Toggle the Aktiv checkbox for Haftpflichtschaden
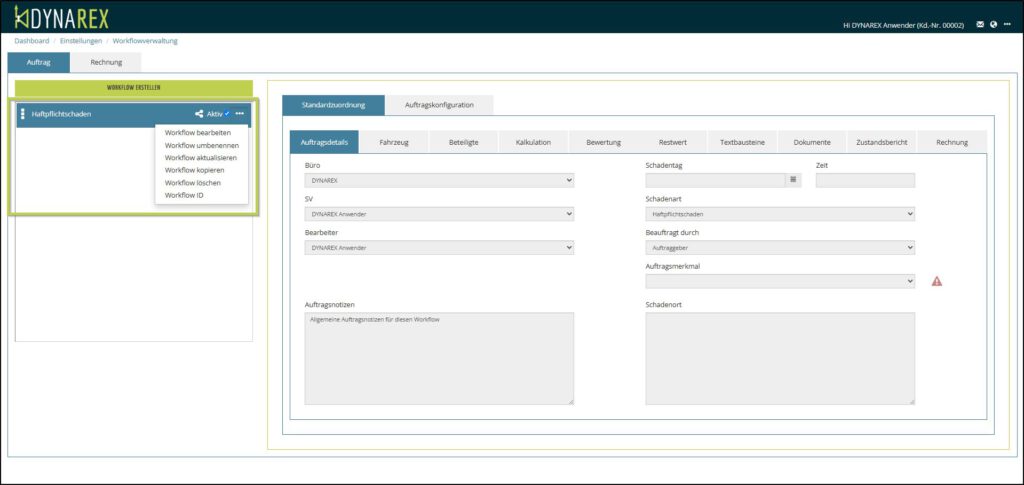The image size is (1024, 485). tap(228, 114)
